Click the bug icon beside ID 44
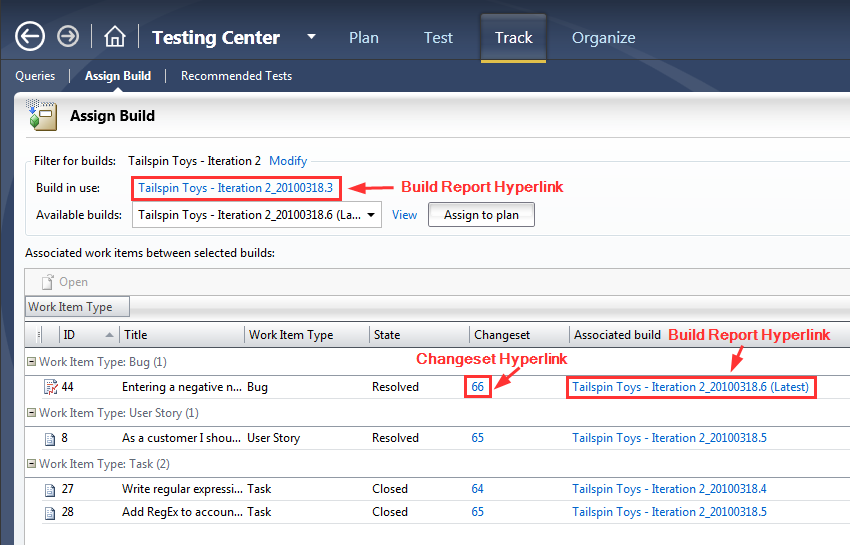Viewport: 850px width, 545px height. (x=50, y=387)
